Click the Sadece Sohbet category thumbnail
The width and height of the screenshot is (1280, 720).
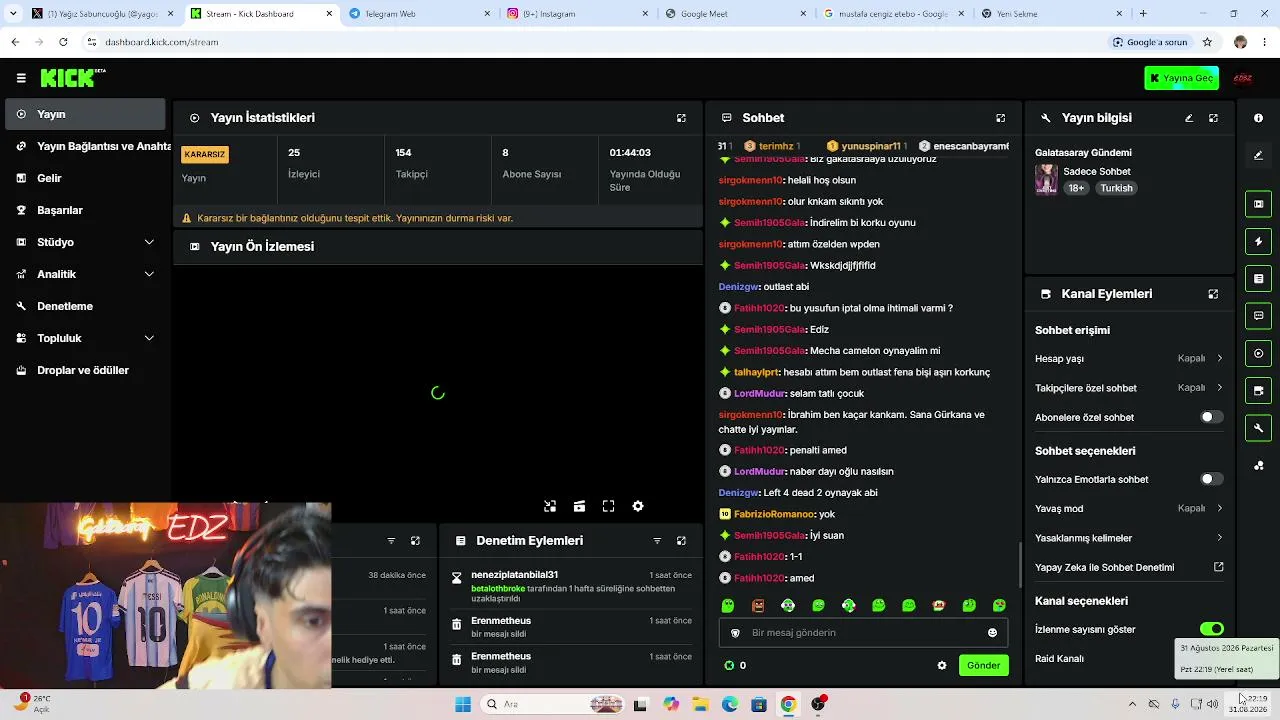[1046, 180]
